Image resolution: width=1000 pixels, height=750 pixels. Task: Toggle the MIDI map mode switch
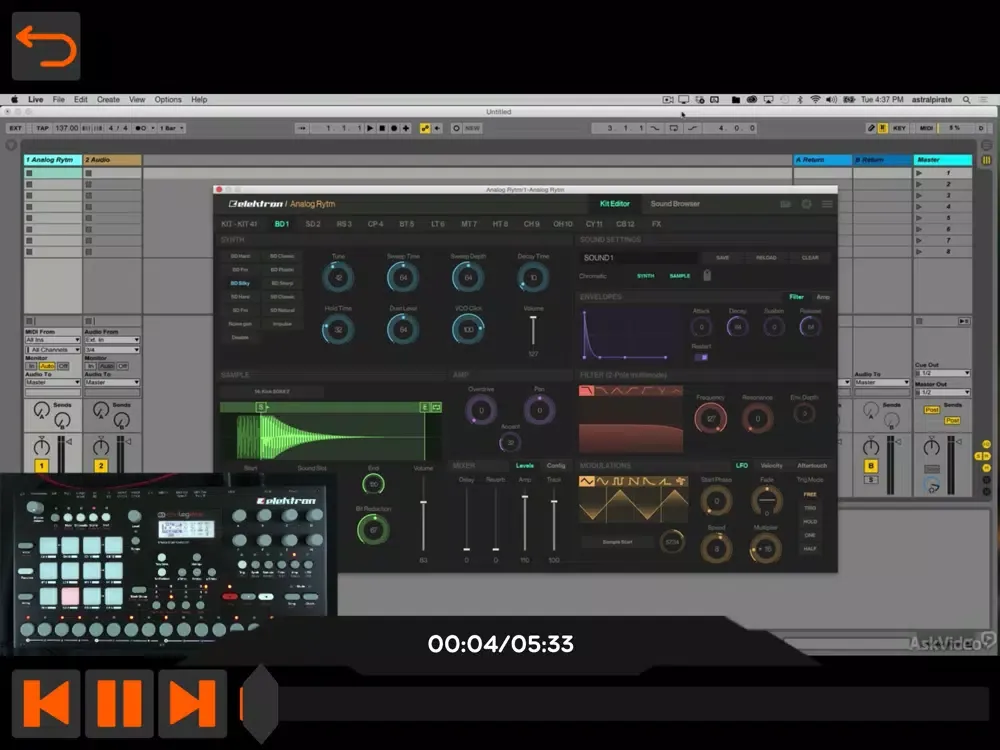pyautogui.click(x=927, y=128)
